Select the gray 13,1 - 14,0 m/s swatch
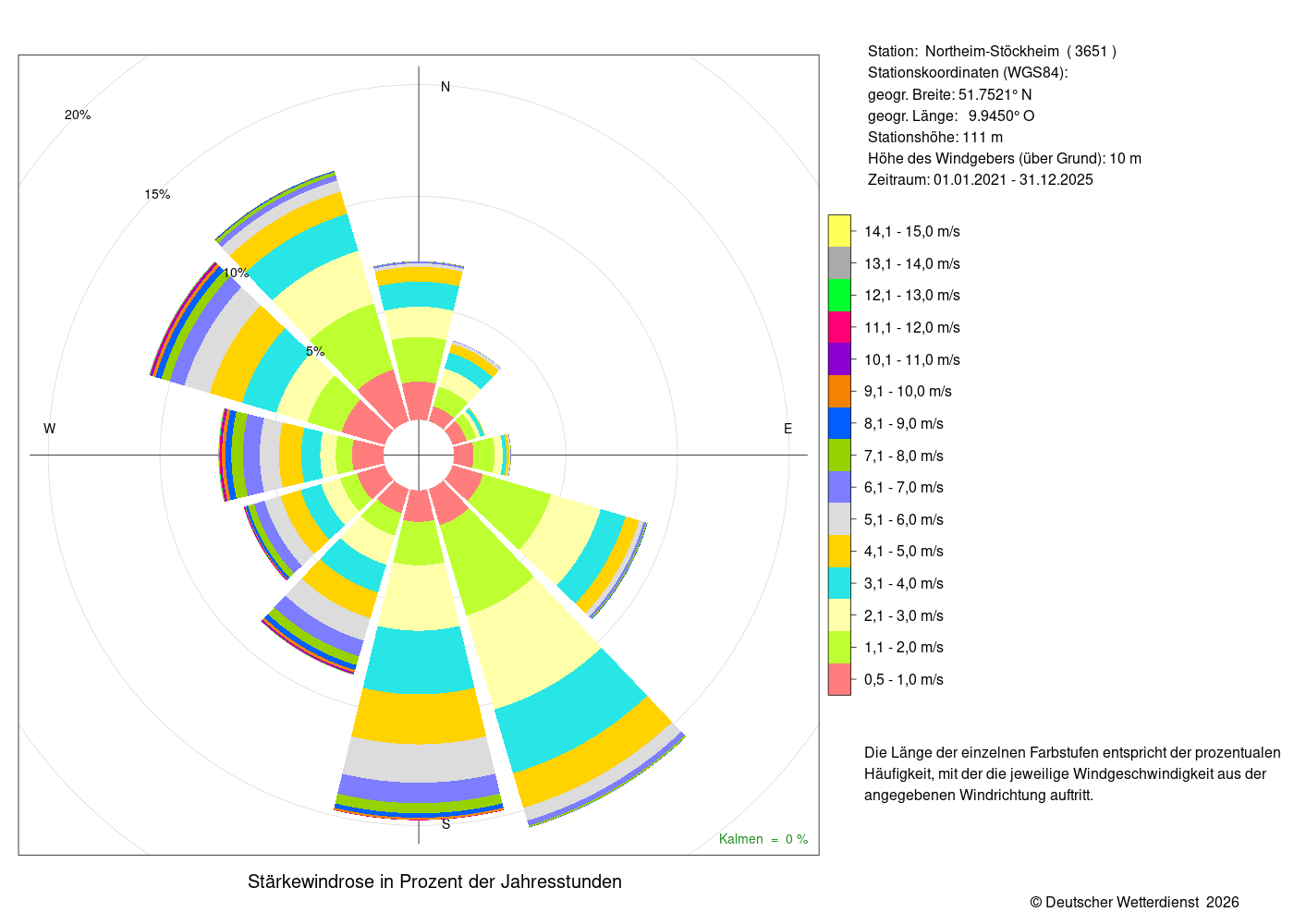Image resolution: width=1294 pixels, height=924 pixels. click(839, 263)
